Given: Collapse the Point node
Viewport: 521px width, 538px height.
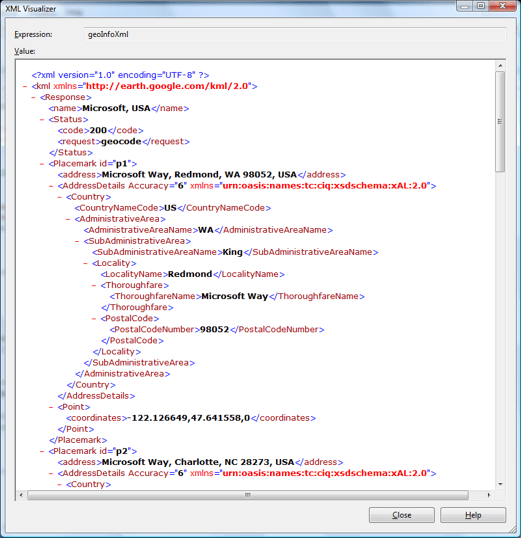Looking at the screenshot, I should (x=51, y=407).
